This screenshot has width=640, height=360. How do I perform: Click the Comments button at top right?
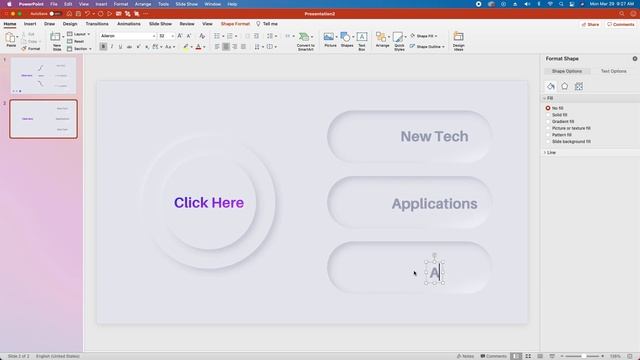(620, 24)
